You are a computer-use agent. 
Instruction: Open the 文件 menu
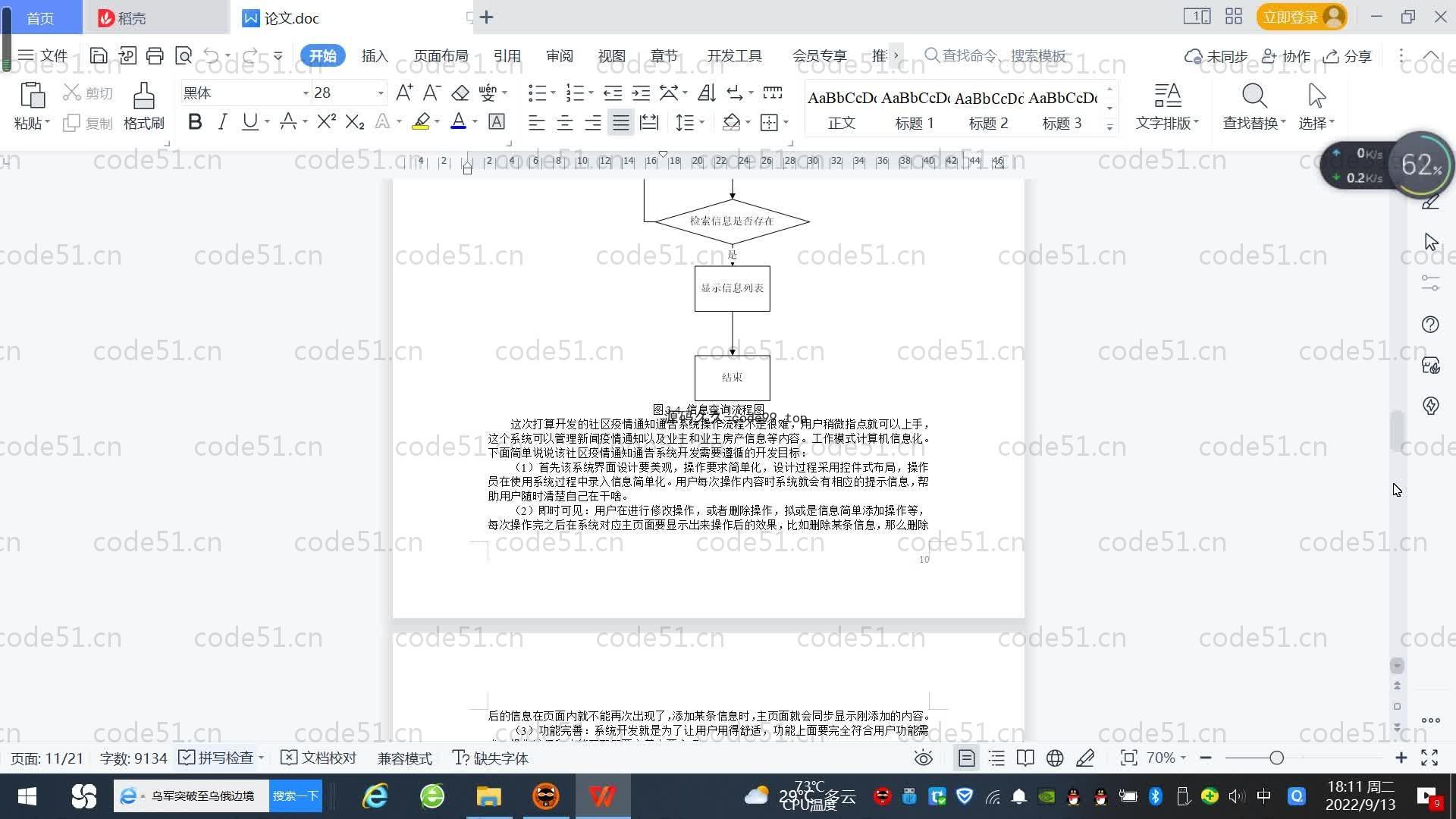43,55
